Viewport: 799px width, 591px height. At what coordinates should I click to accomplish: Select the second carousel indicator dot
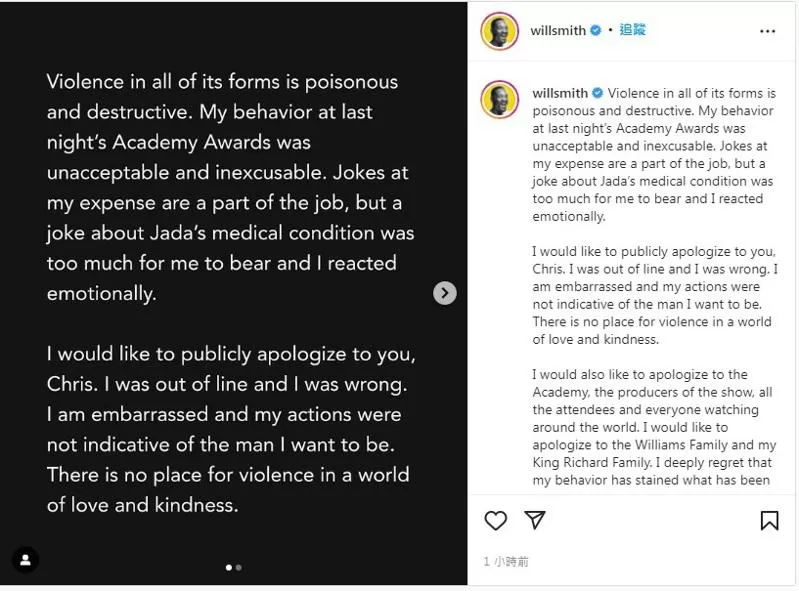pyautogui.click(x=238, y=567)
